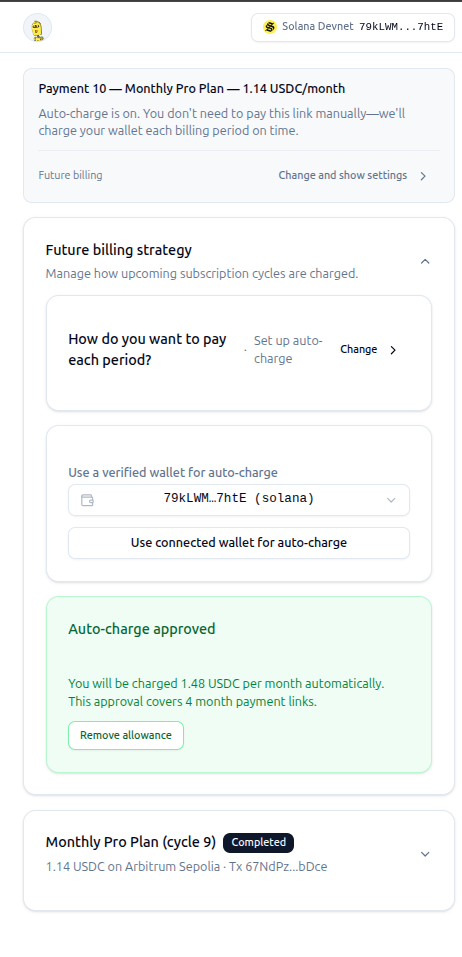The image size is (462, 957).
Task: Click the arrow icon beside Change
Action: click(393, 350)
